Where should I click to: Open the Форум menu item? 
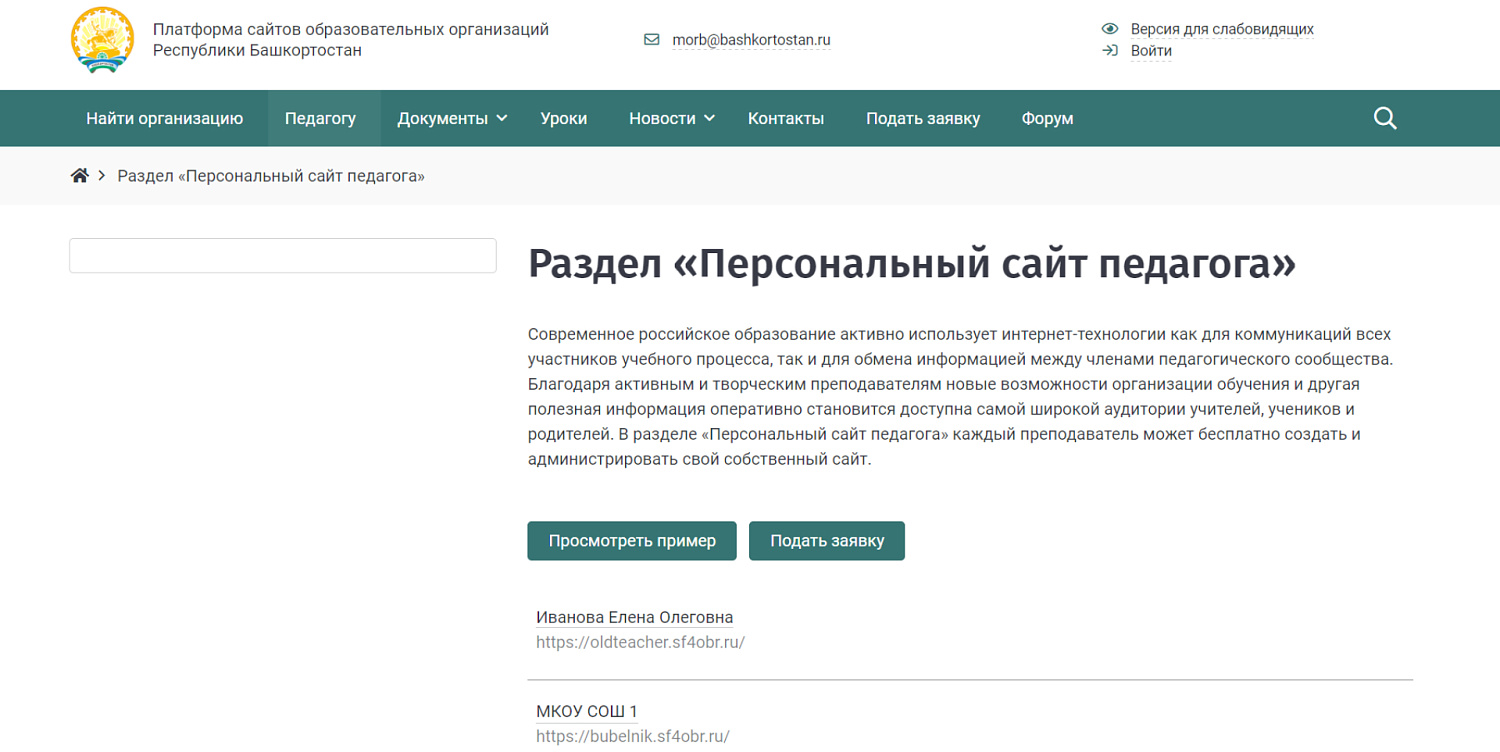(1047, 118)
